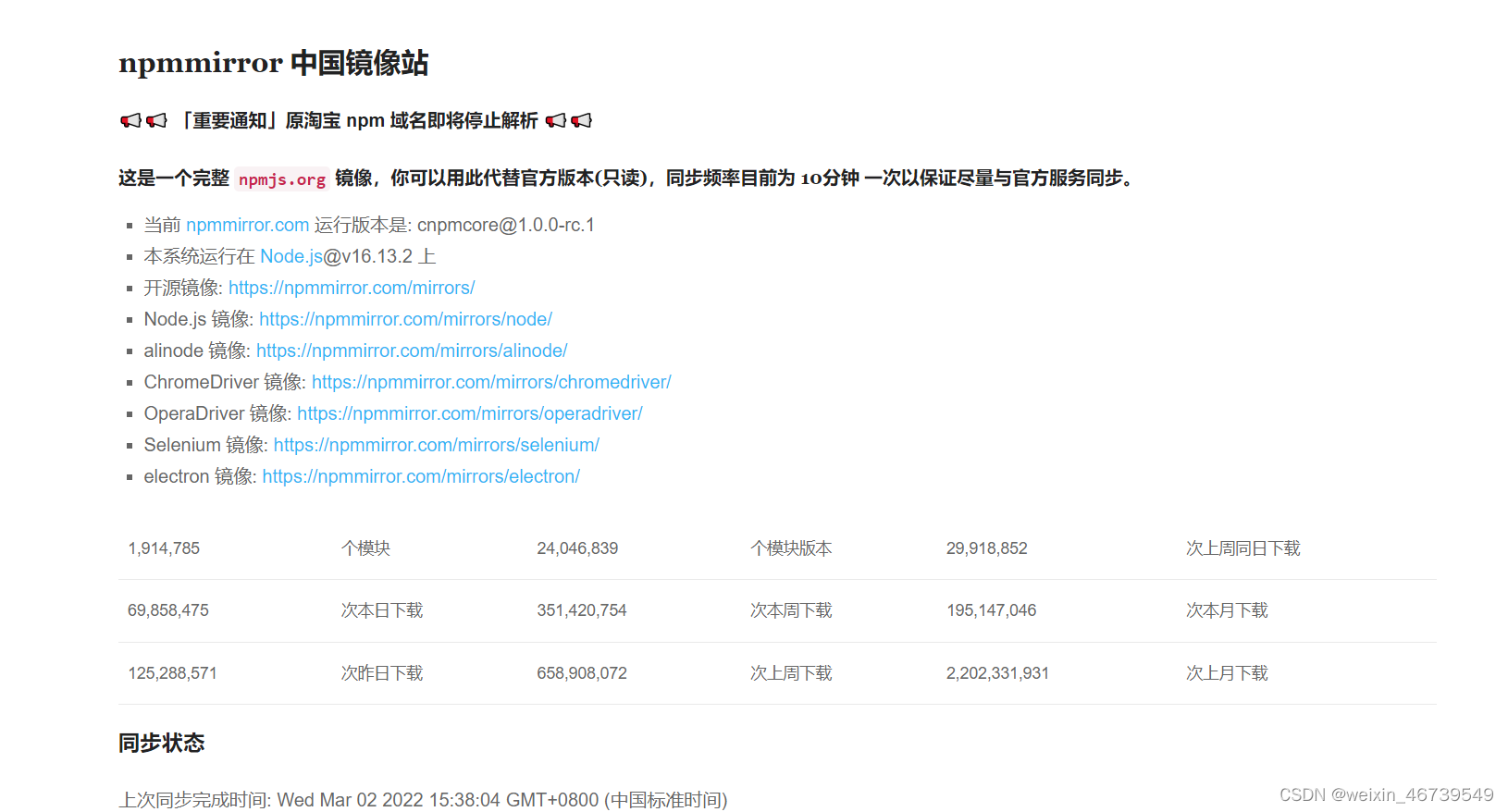This screenshot has height=812, width=1508.
Task: Click the value 24,046,839
Action: coord(577,548)
